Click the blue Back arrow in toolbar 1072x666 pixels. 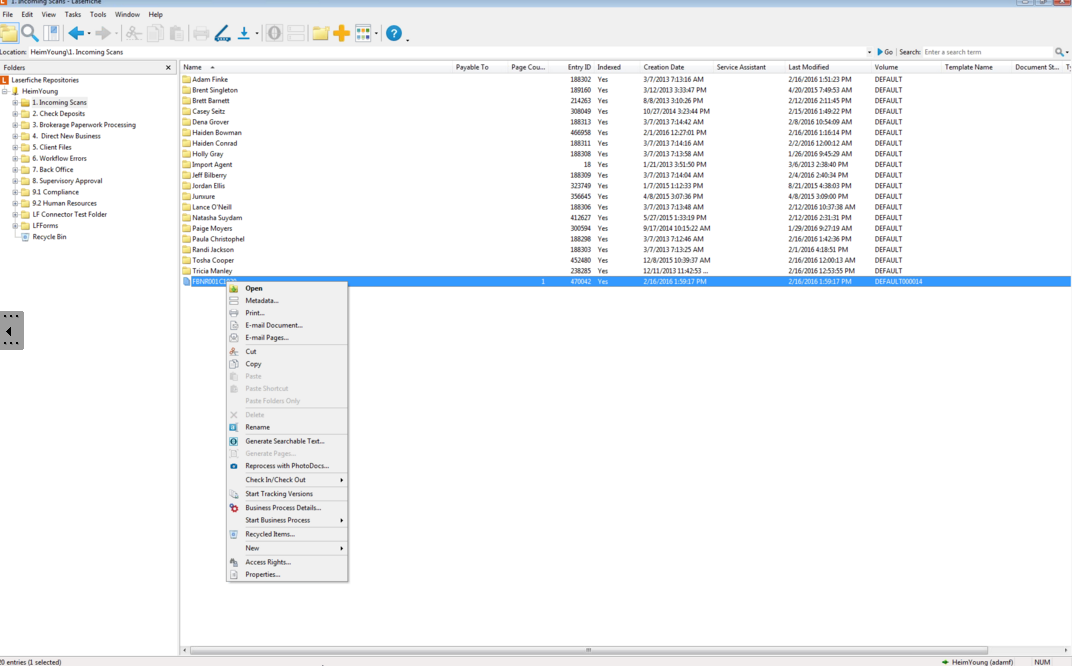(76, 34)
